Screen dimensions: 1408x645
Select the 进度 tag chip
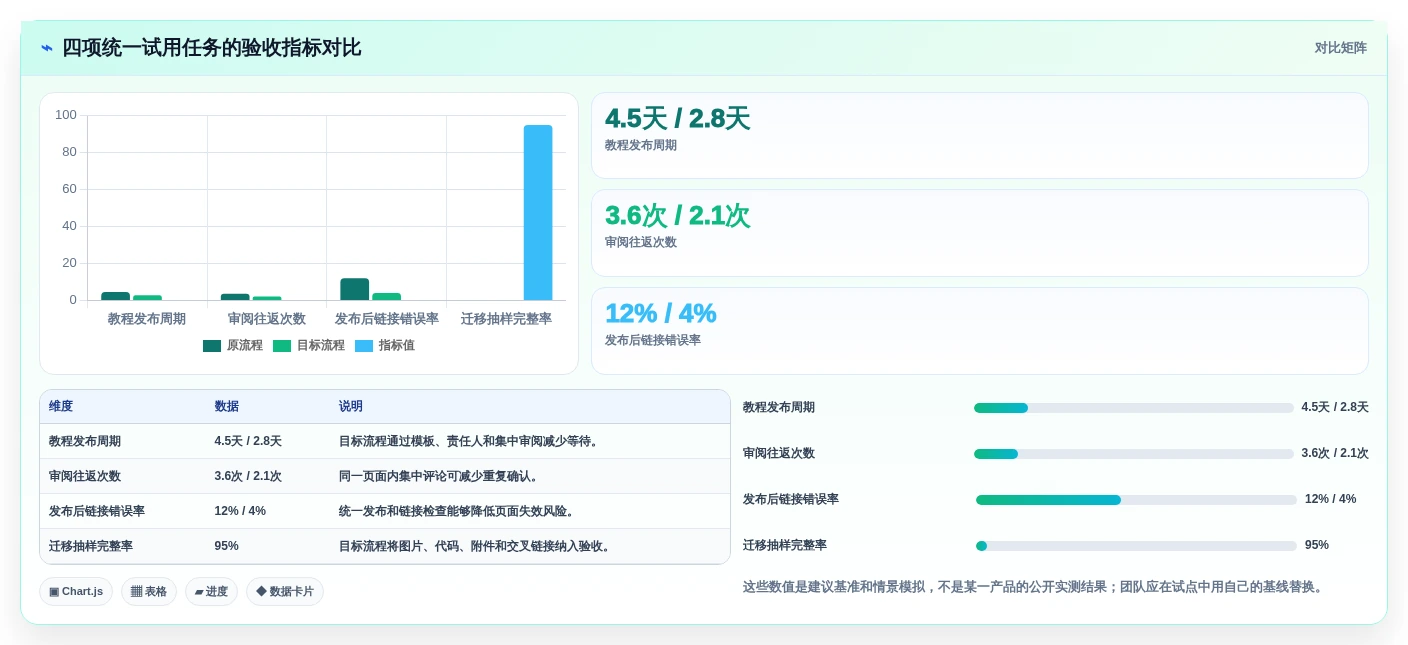point(211,591)
